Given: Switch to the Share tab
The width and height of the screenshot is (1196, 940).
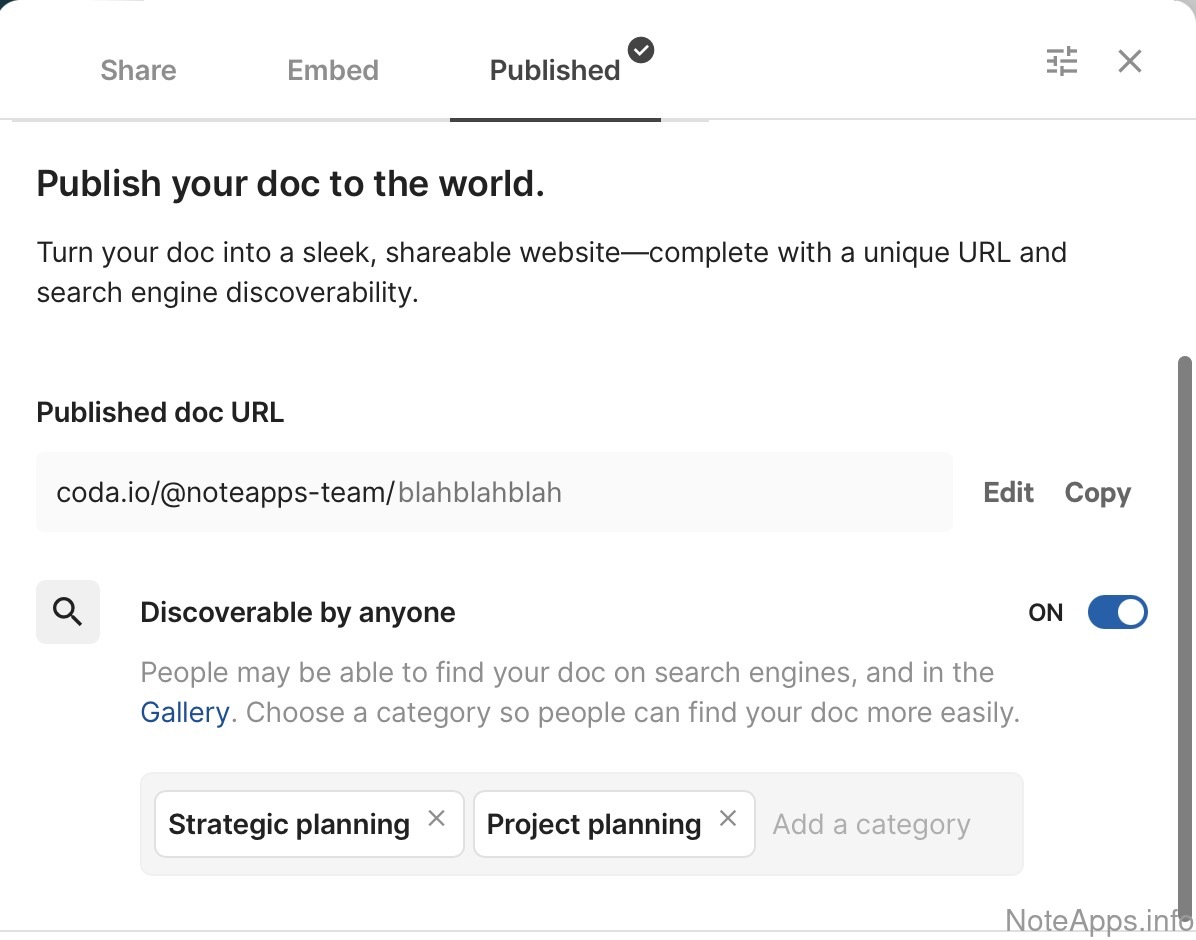Looking at the screenshot, I should click(138, 71).
